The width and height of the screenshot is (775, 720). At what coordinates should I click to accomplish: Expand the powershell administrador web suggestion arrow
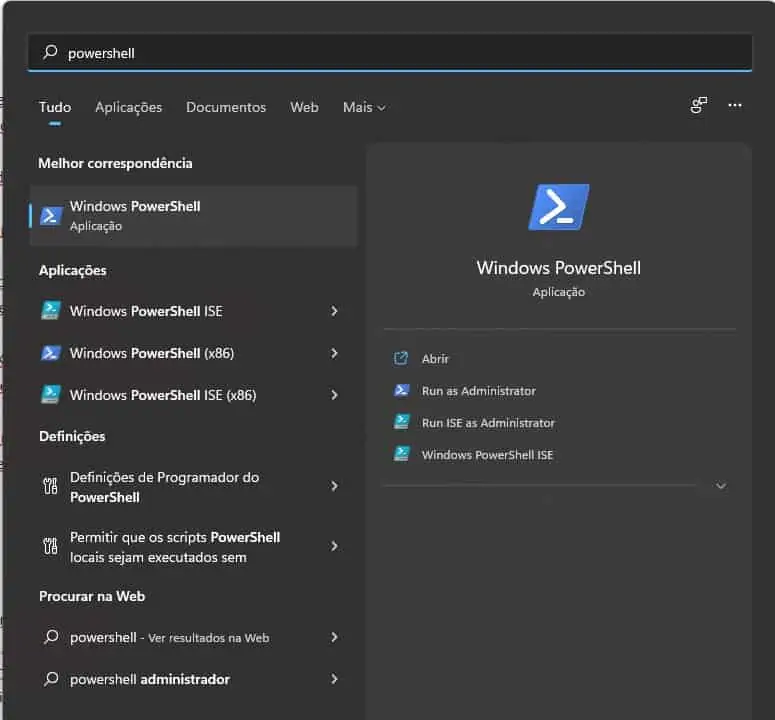pos(334,679)
